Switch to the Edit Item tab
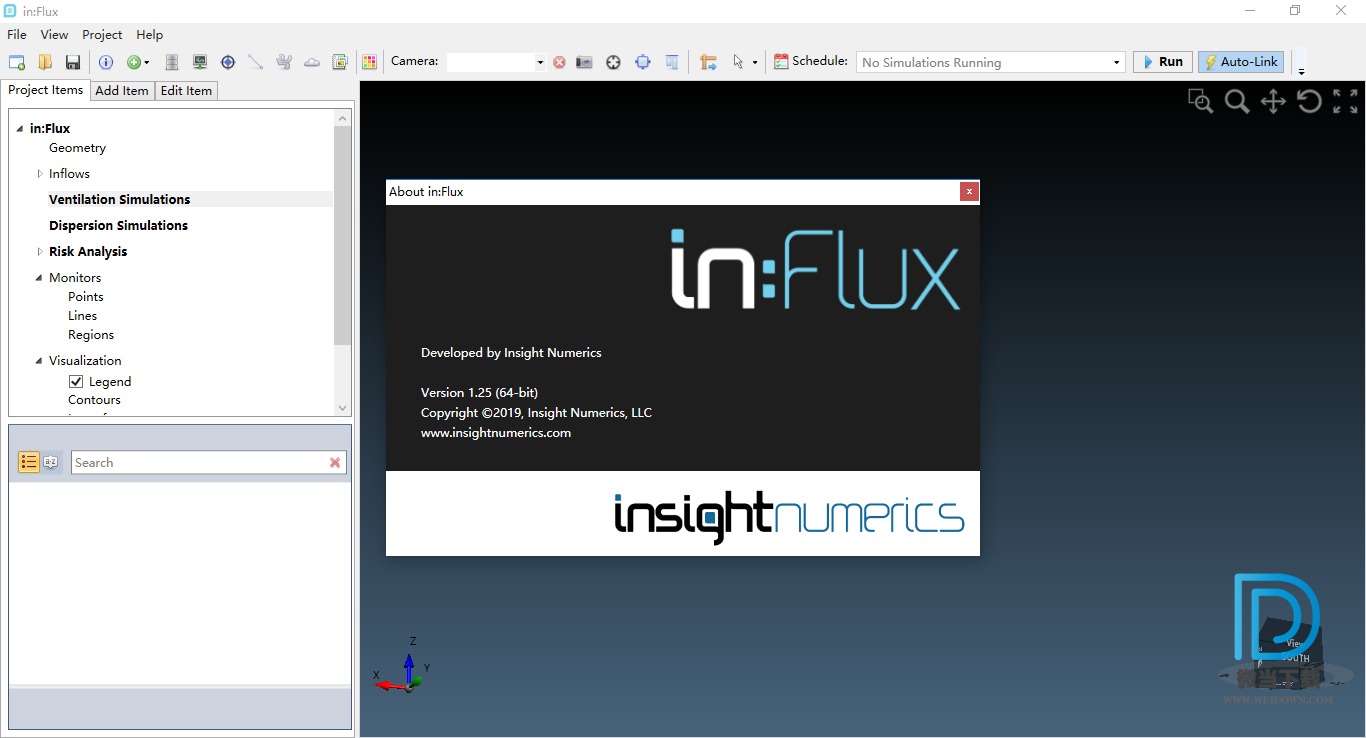The width and height of the screenshot is (1366, 738). tap(186, 91)
